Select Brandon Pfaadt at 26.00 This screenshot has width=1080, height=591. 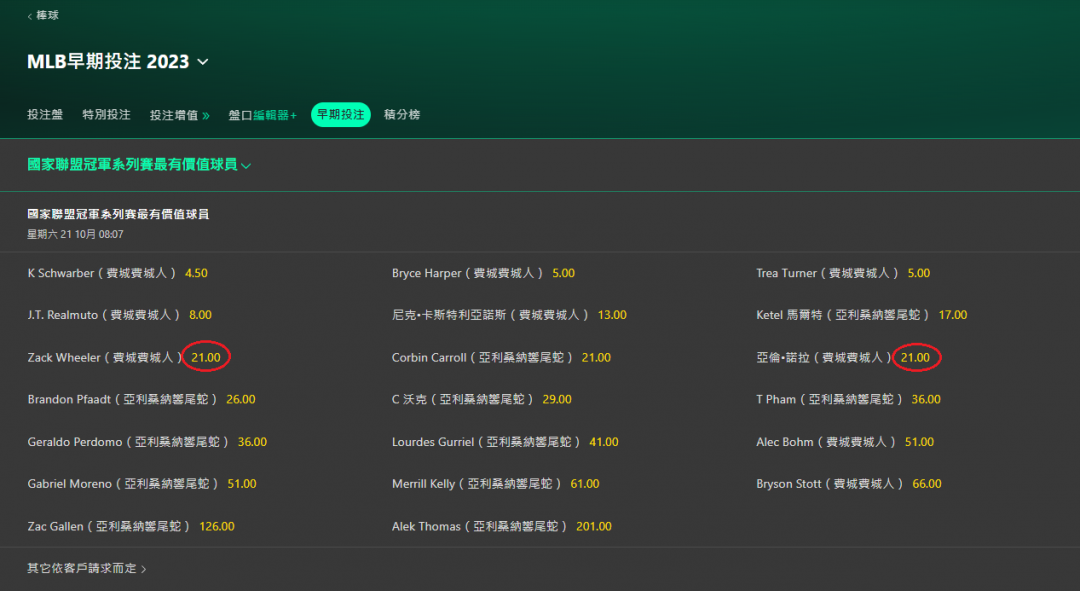click(241, 400)
